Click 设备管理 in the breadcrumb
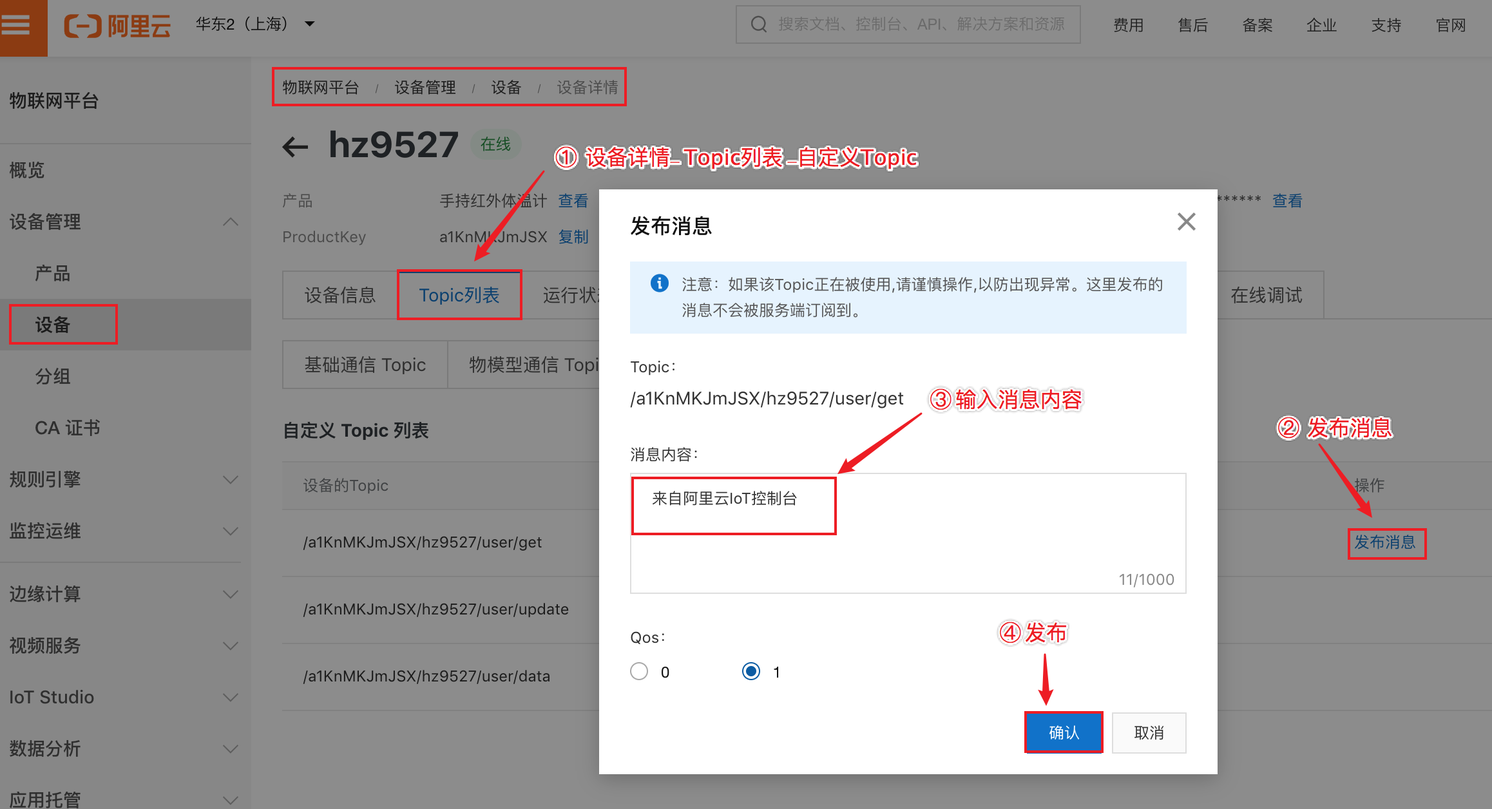 (425, 87)
